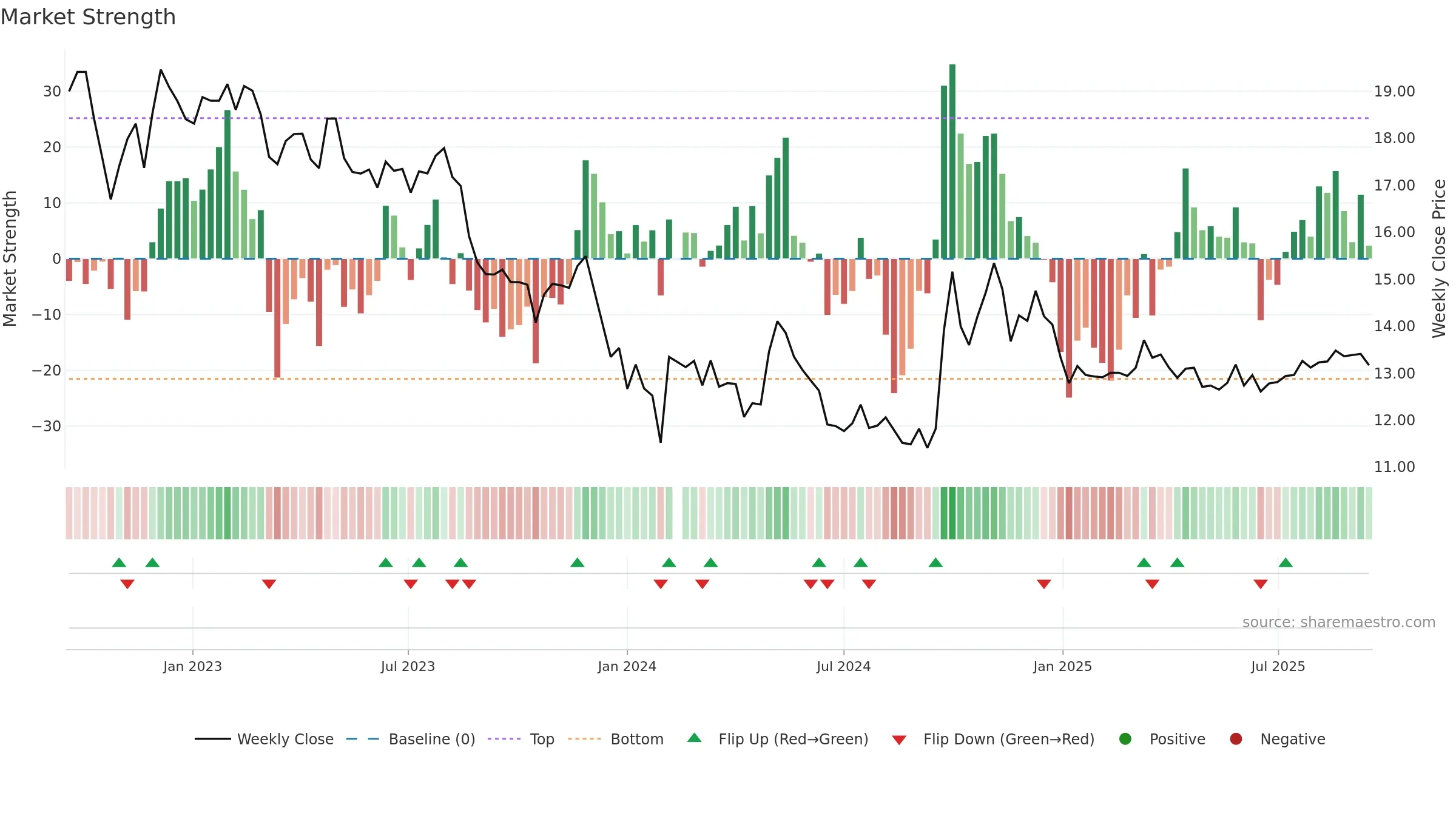Image resolution: width=1456 pixels, height=819 pixels.
Task: Click the green Flip Up triangle in legend
Action: coord(695,738)
